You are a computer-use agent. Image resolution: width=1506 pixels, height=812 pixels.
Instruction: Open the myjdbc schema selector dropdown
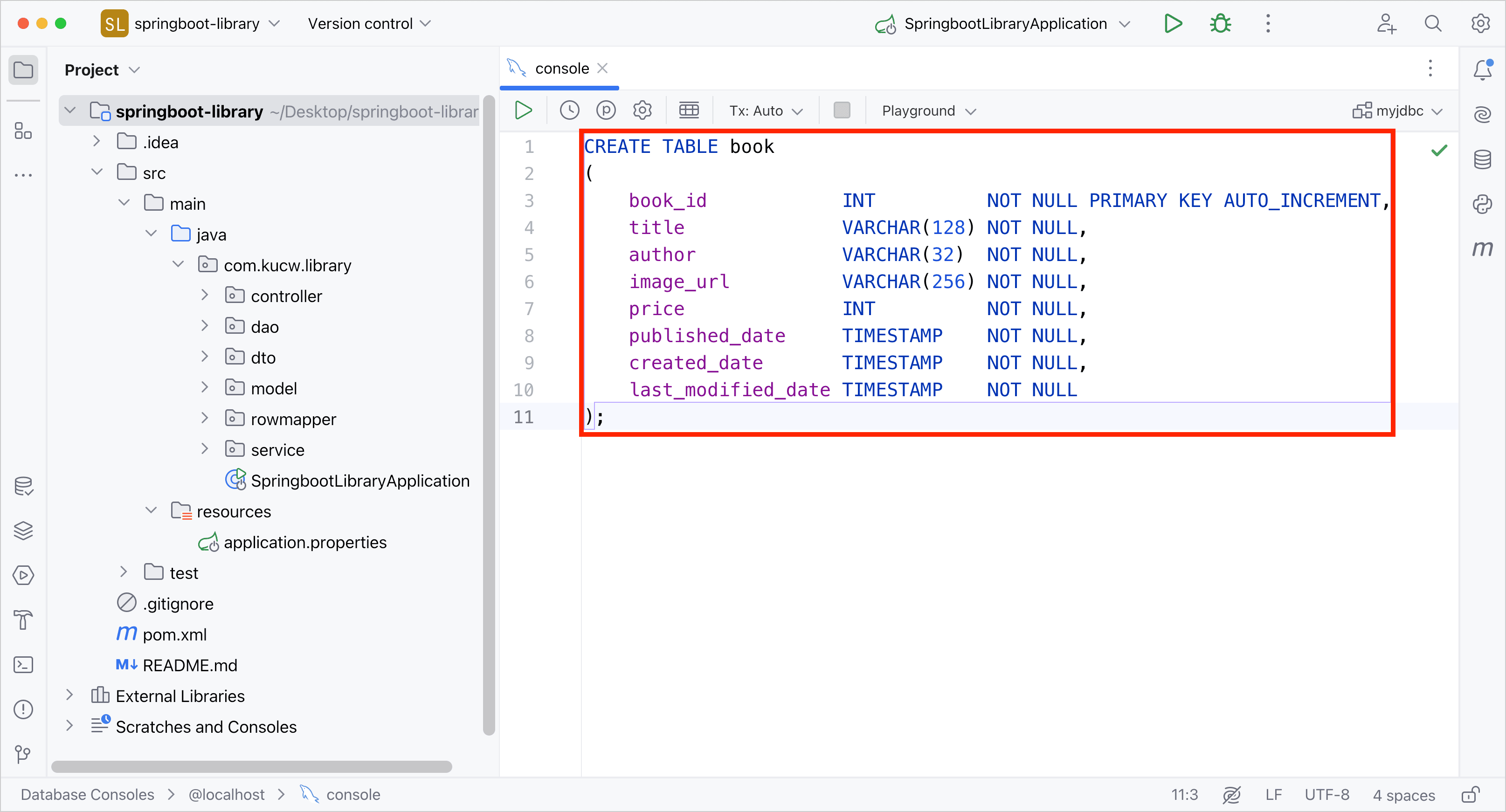click(1398, 110)
